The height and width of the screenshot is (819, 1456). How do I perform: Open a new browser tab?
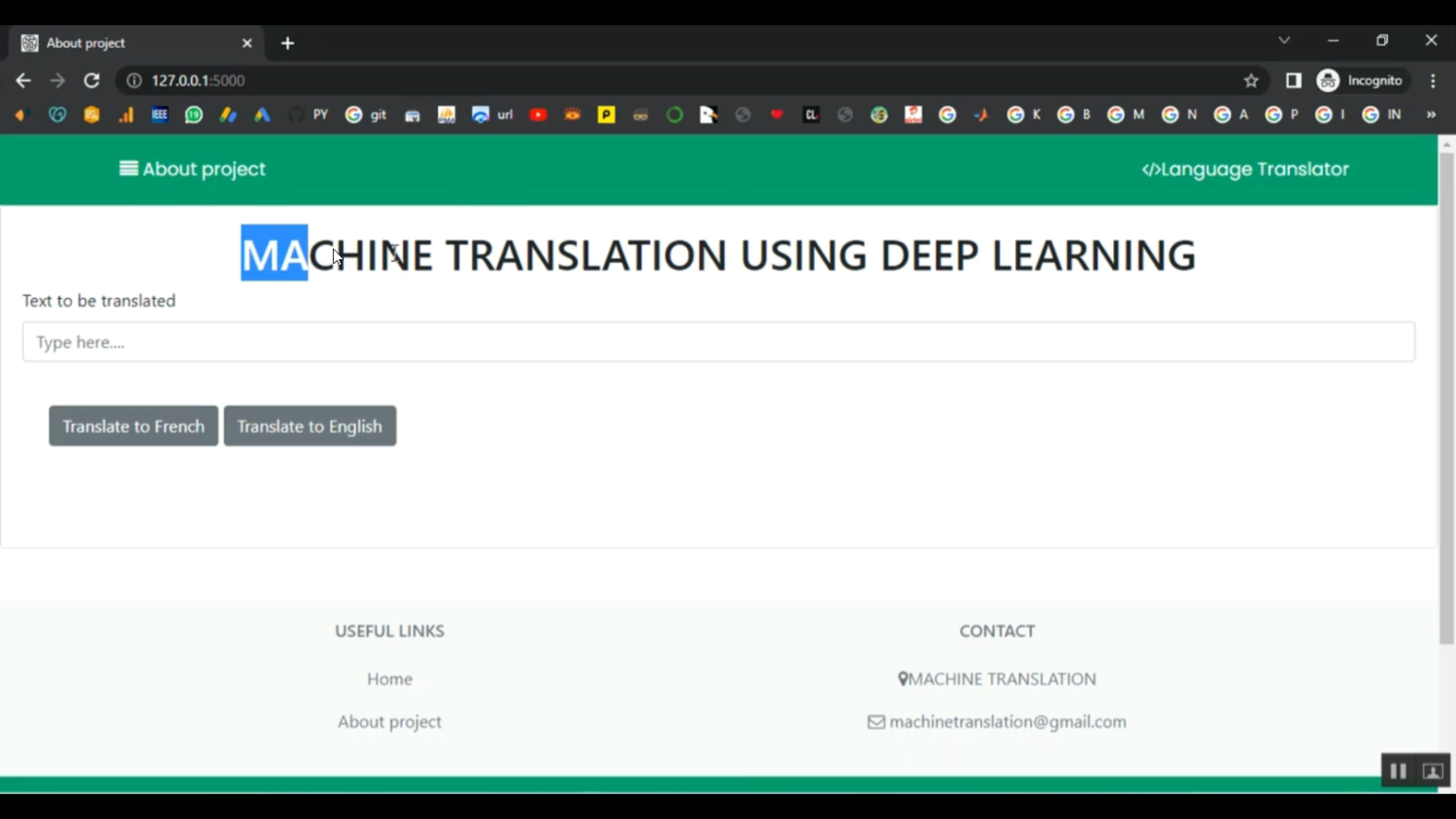click(x=287, y=43)
